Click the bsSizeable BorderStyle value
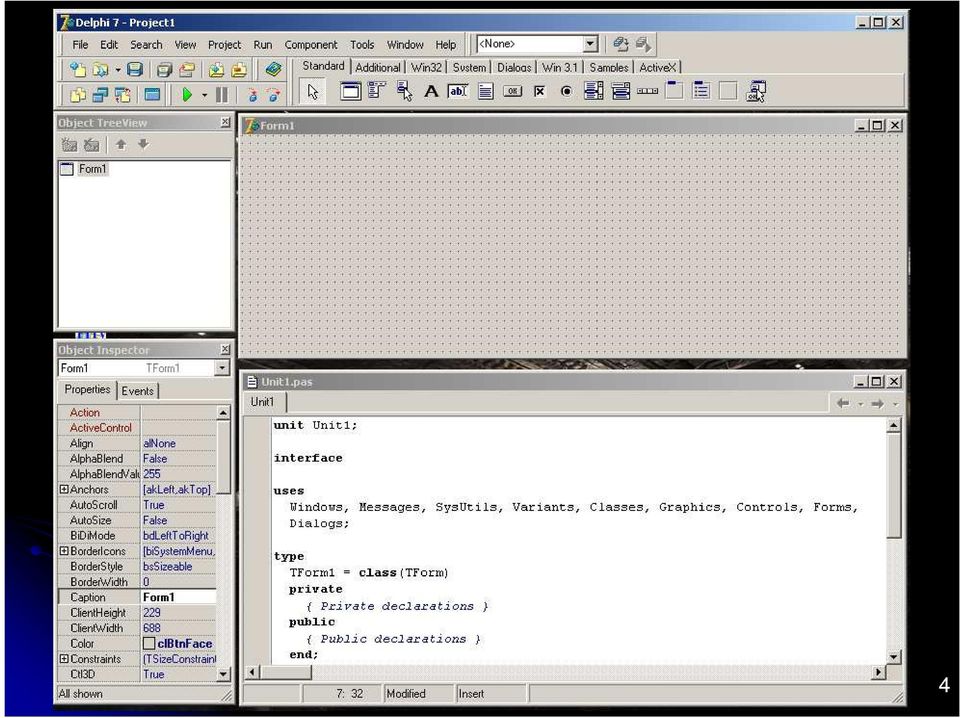 click(168, 566)
